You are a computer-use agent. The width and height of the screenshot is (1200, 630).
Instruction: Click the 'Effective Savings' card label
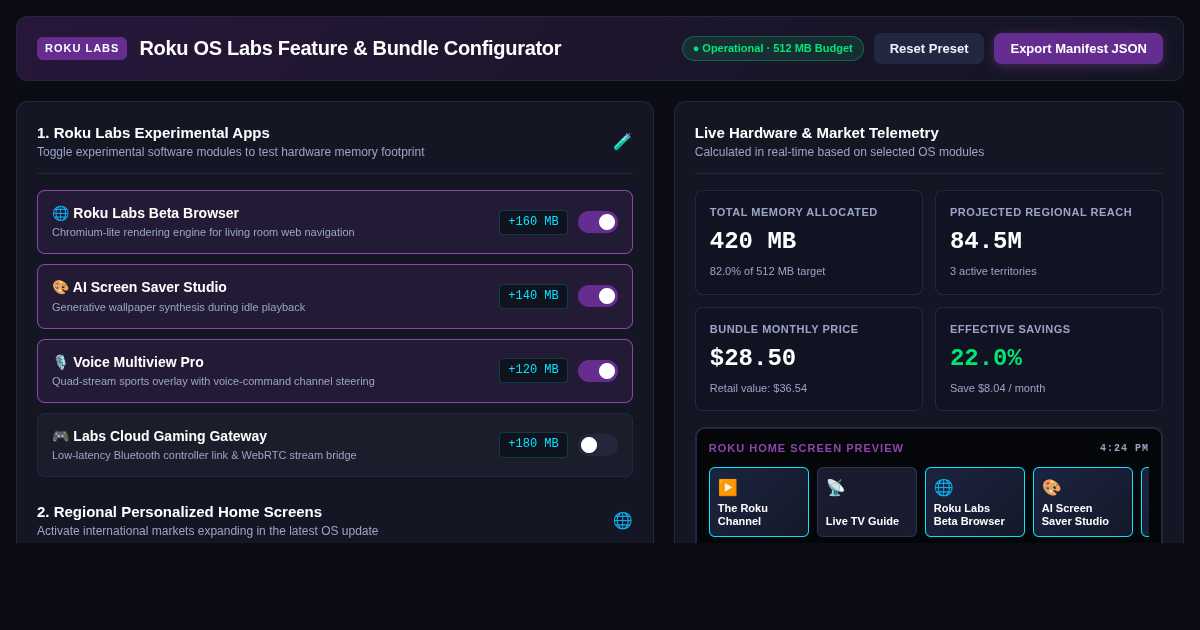coord(1010,329)
